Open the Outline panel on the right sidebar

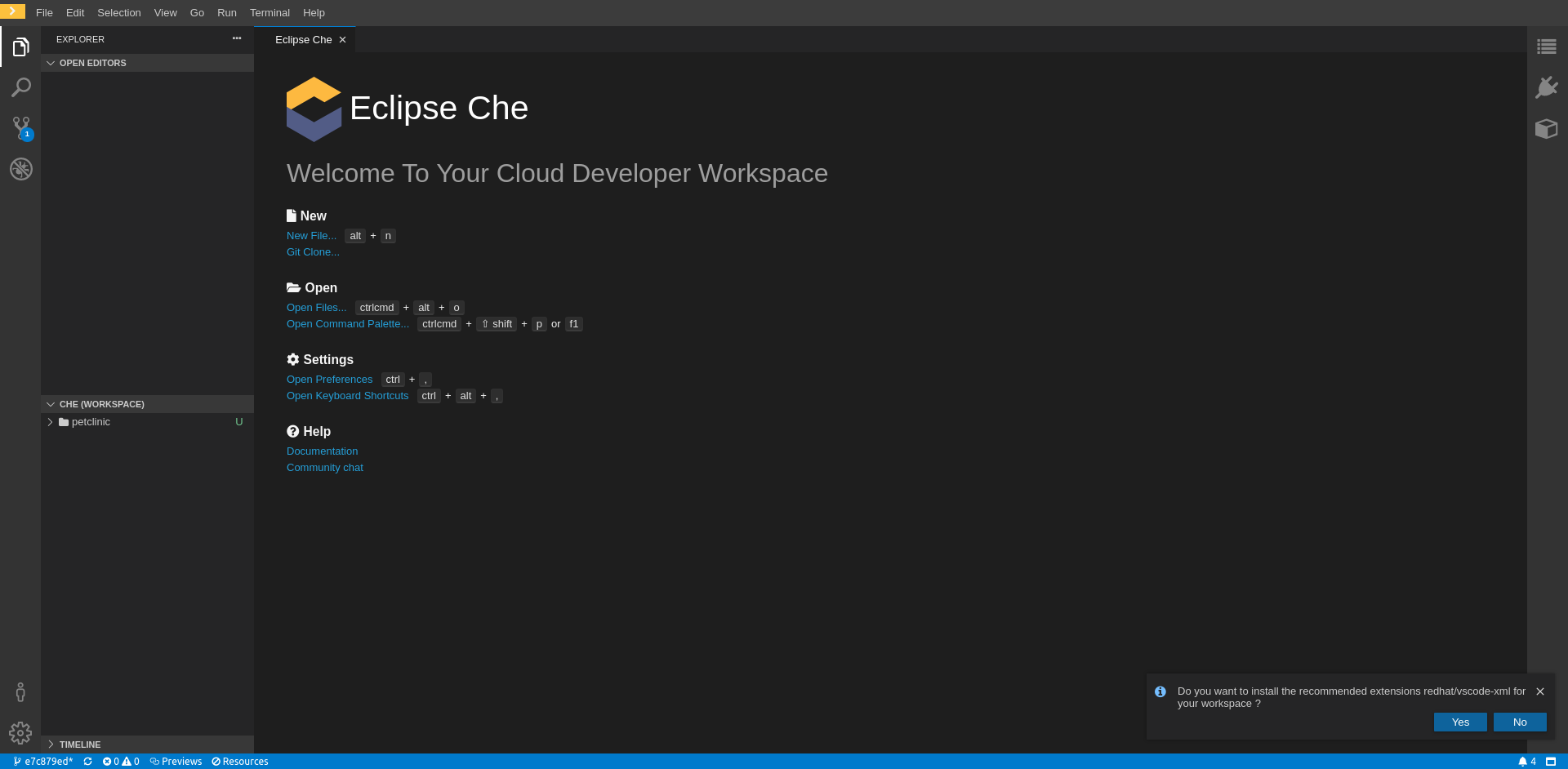pos(1548,47)
